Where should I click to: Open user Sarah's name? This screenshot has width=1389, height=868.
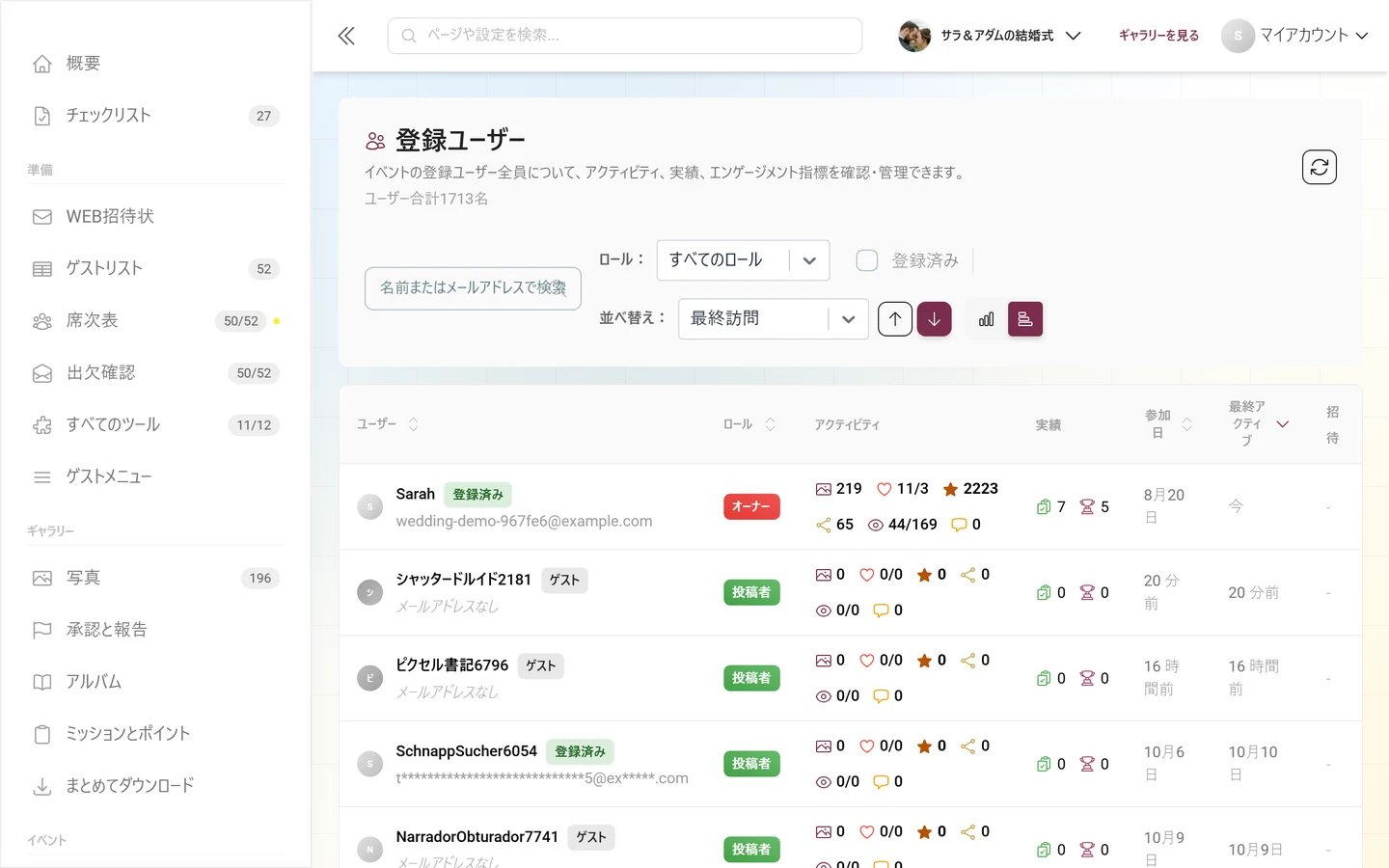pos(416,495)
